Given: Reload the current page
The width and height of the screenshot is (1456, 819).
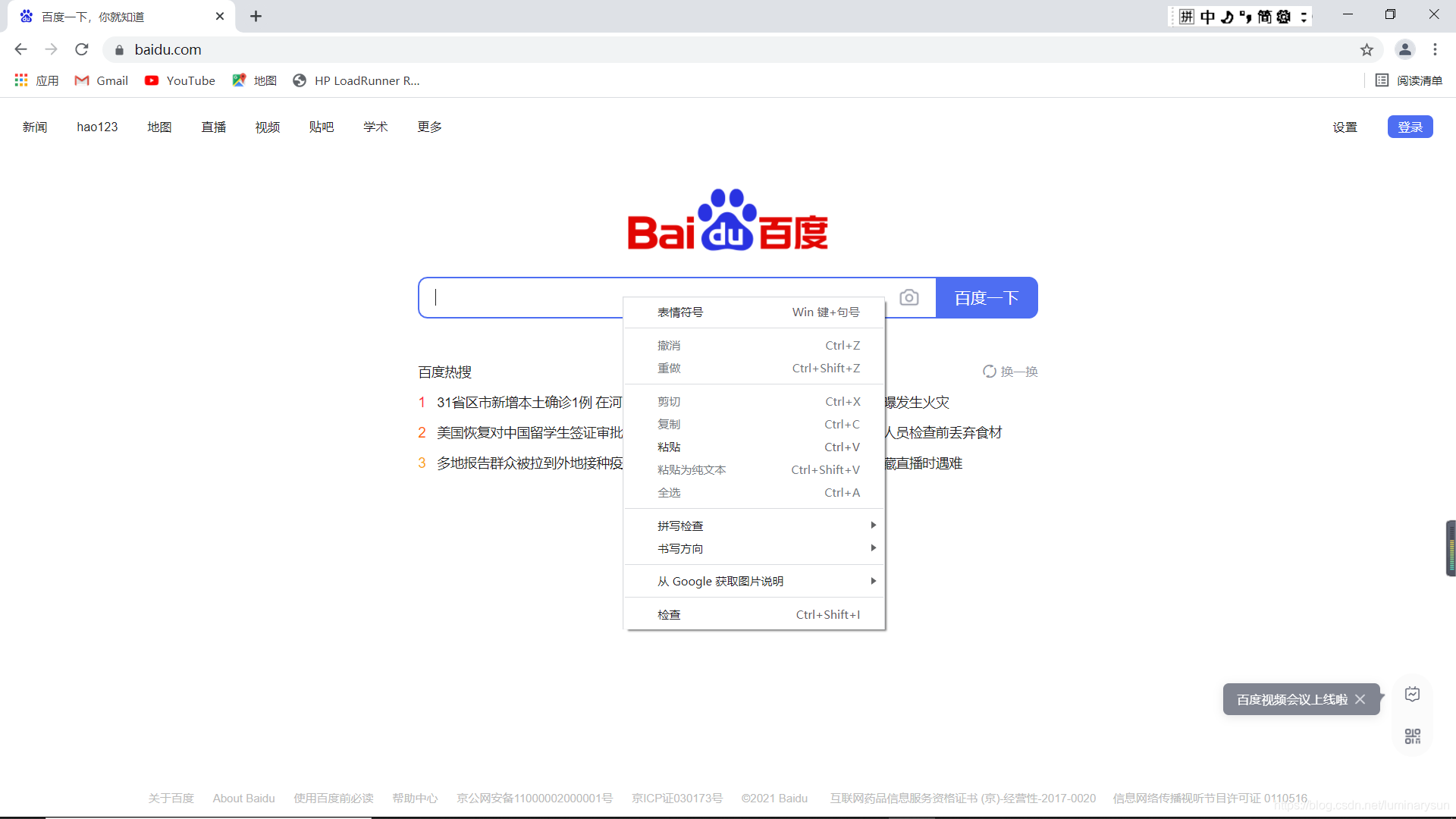Looking at the screenshot, I should (x=81, y=49).
